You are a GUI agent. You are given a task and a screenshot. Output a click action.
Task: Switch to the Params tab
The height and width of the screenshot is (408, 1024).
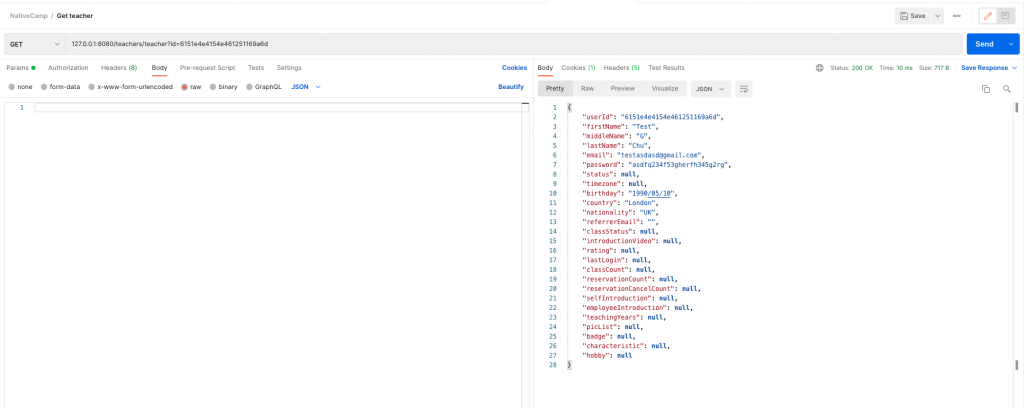click(x=20, y=68)
